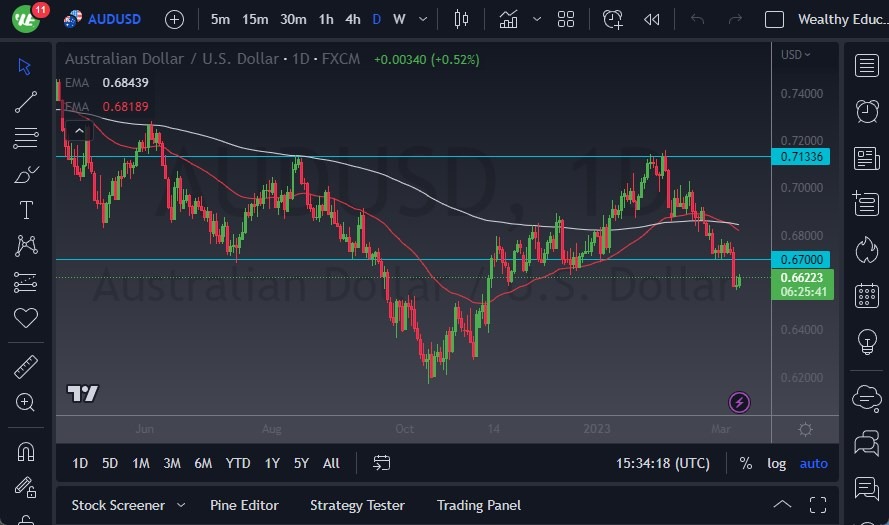Select the 4h timeframe button
The width and height of the screenshot is (889, 525).
point(352,19)
